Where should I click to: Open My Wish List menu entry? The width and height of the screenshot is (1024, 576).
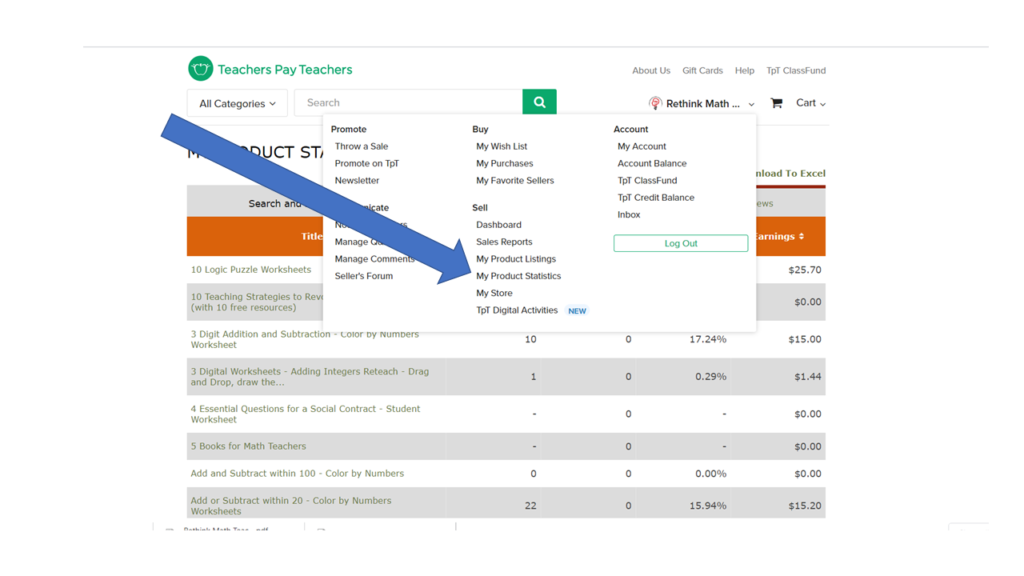tap(501, 146)
